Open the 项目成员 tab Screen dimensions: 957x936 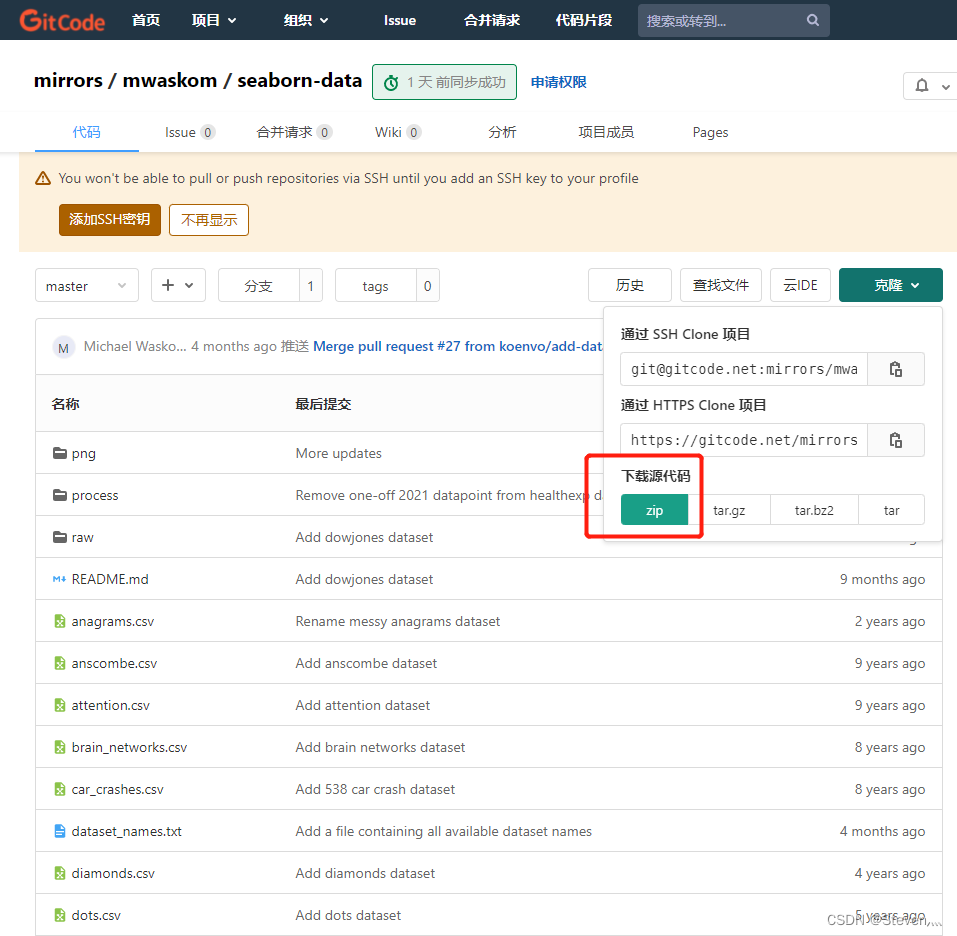coord(606,132)
